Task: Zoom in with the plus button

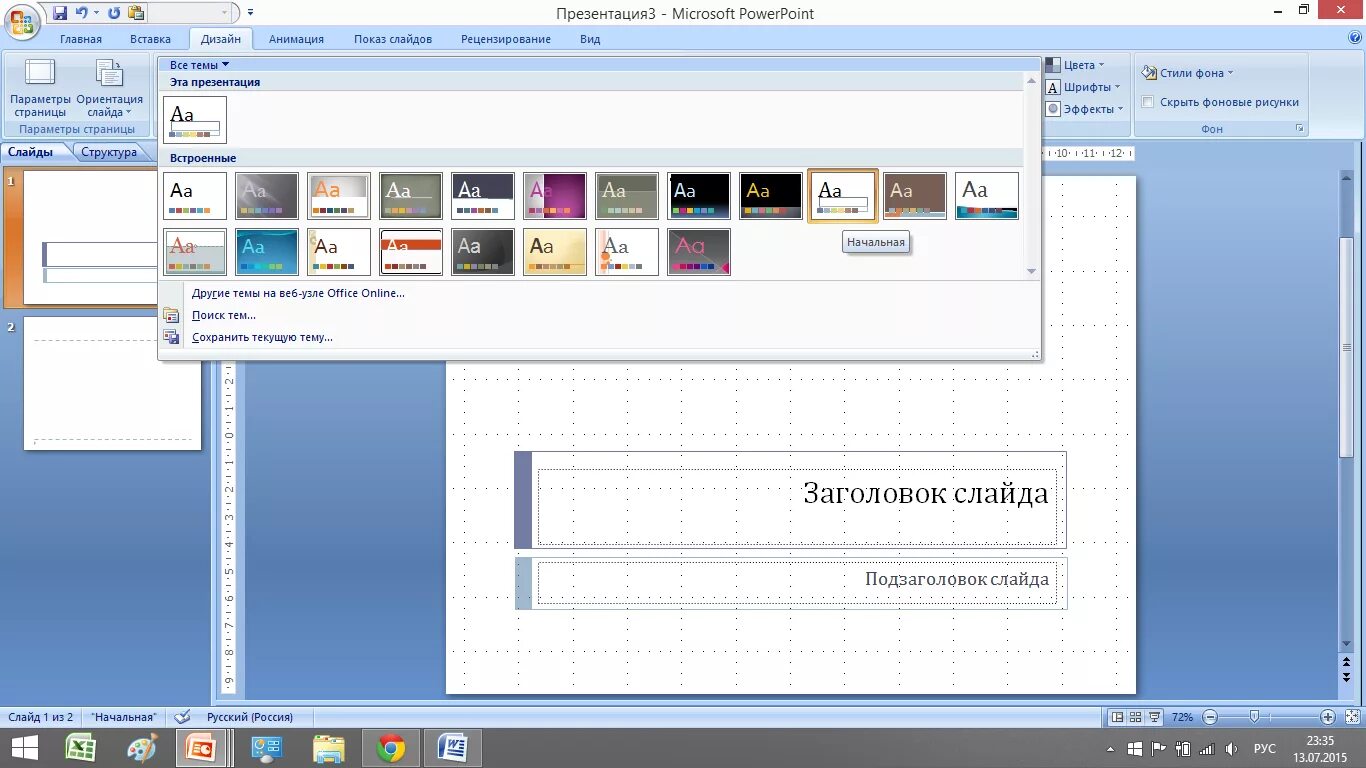Action: pyautogui.click(x=1328, y=717)
